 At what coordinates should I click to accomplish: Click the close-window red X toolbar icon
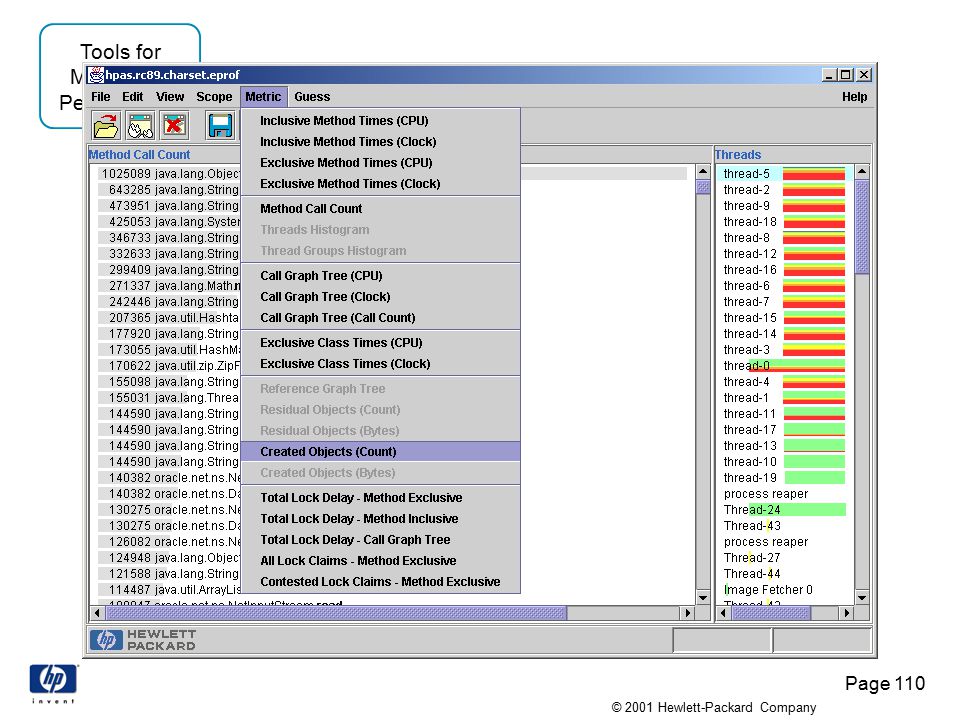click(x=174, y=126)
